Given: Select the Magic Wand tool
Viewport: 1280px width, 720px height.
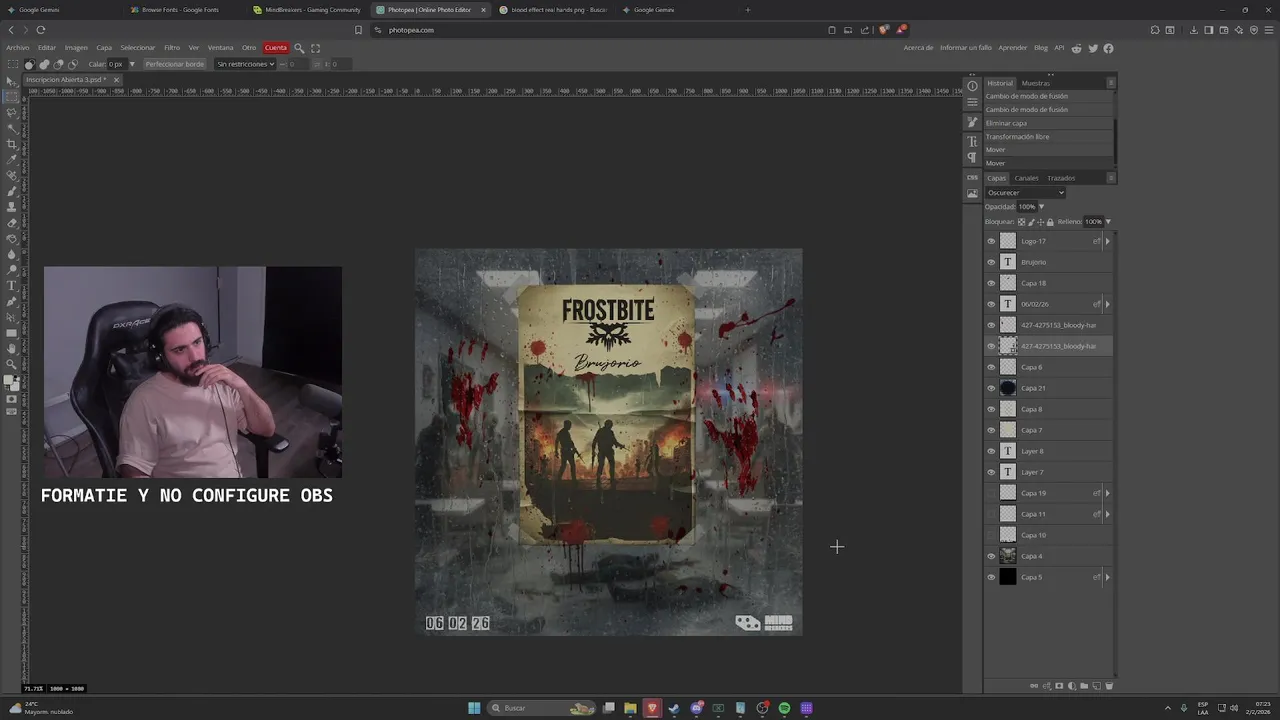Looking at the screenshot, I should click(x=12, y=128).
